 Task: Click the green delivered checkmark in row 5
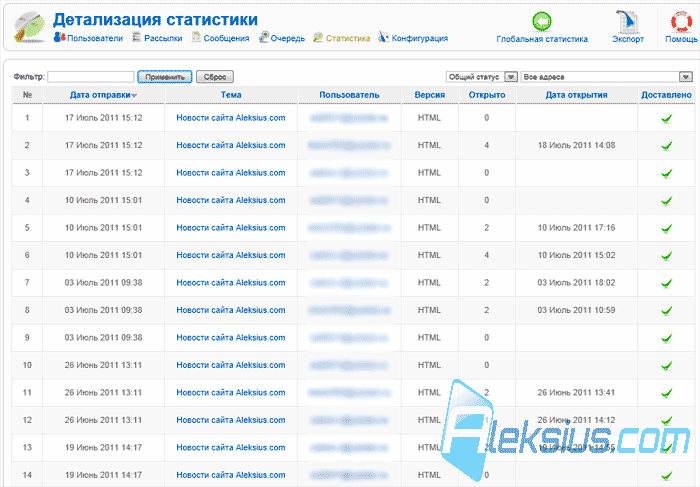click(x=666, y=229)
